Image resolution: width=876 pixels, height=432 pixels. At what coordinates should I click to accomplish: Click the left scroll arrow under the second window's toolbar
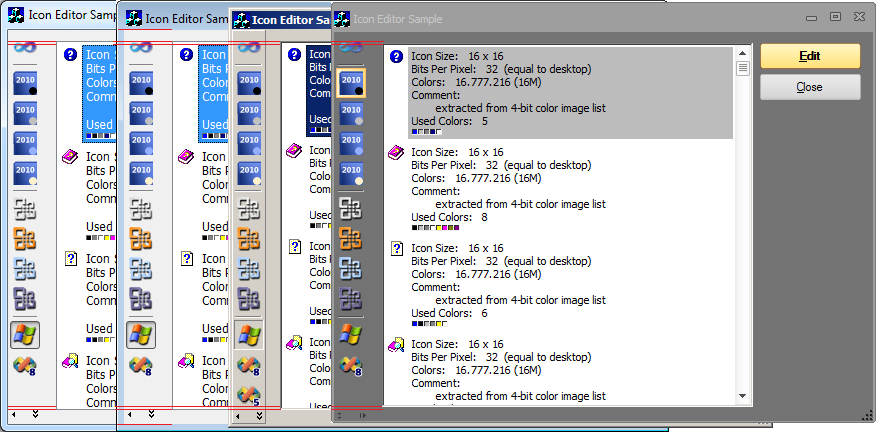130,415
